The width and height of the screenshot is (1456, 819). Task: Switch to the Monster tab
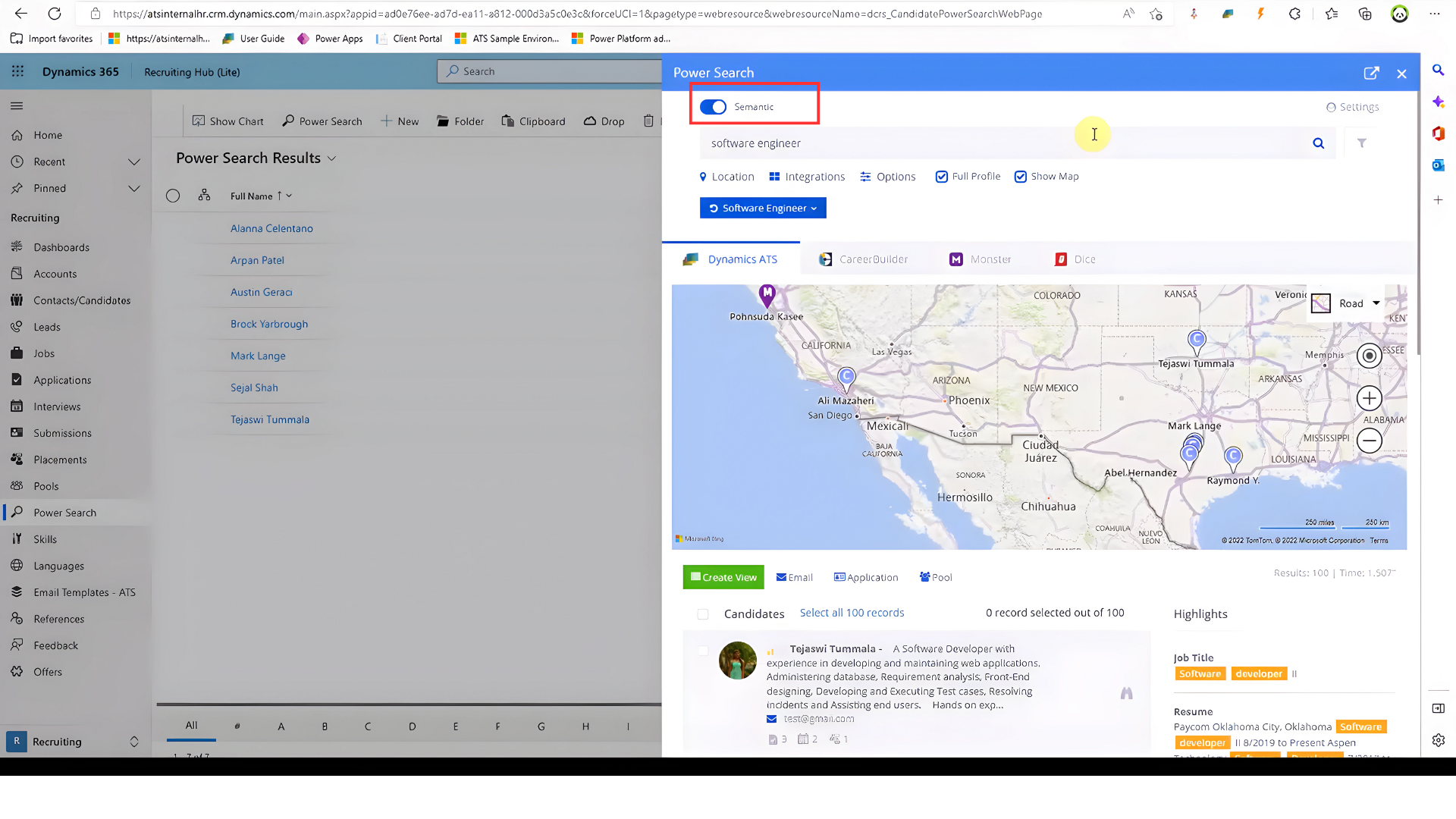(x=981, y=259)
